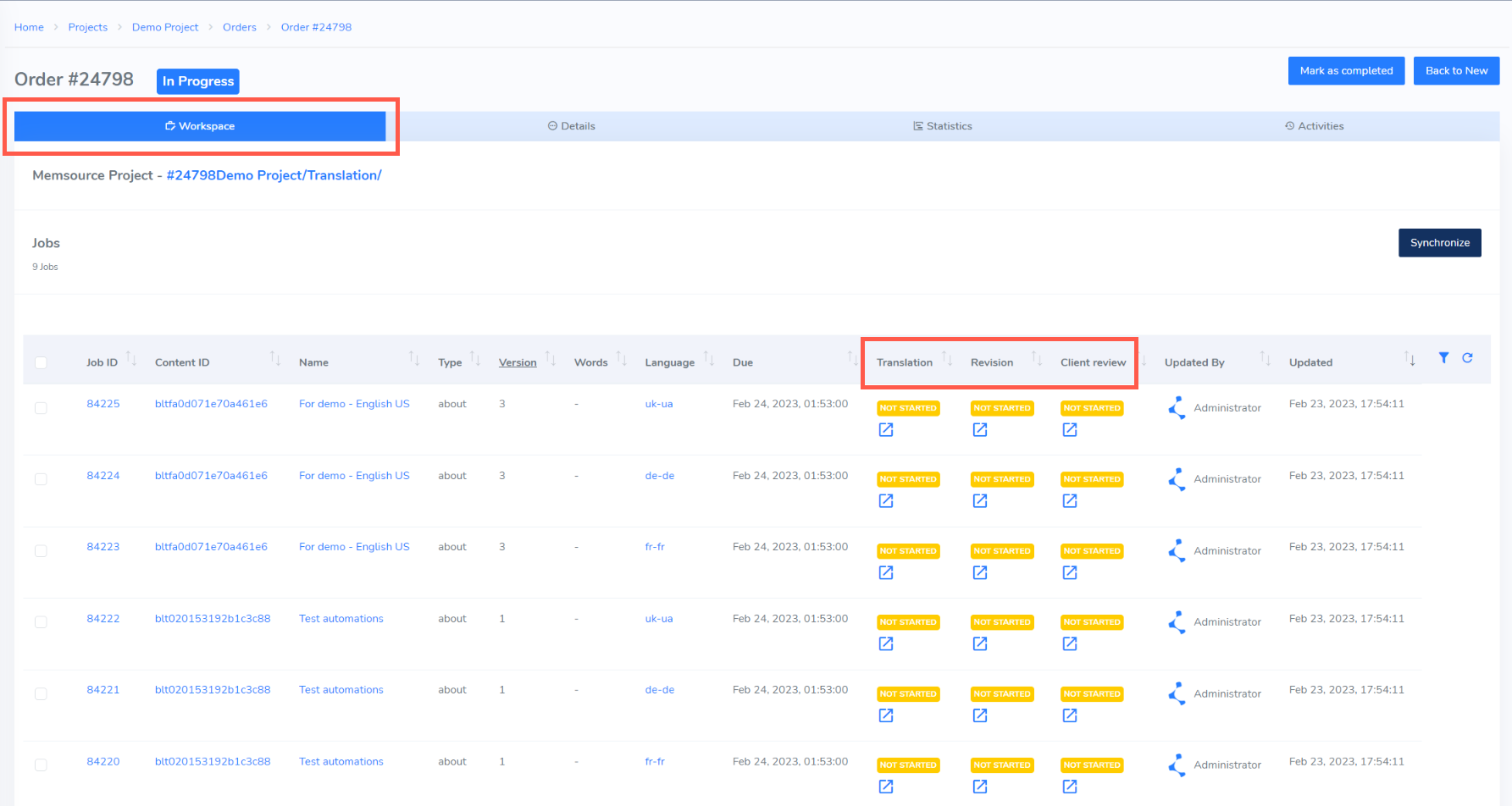Open Translation editor link for job 84223
Viewport: 1512px width, 806px height.
click(886, 573)
